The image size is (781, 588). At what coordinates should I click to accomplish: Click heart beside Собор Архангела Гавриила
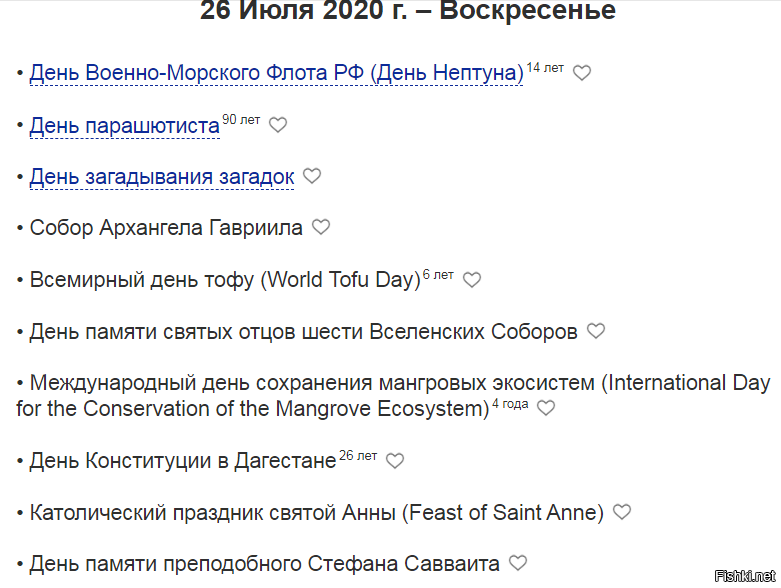321,227
